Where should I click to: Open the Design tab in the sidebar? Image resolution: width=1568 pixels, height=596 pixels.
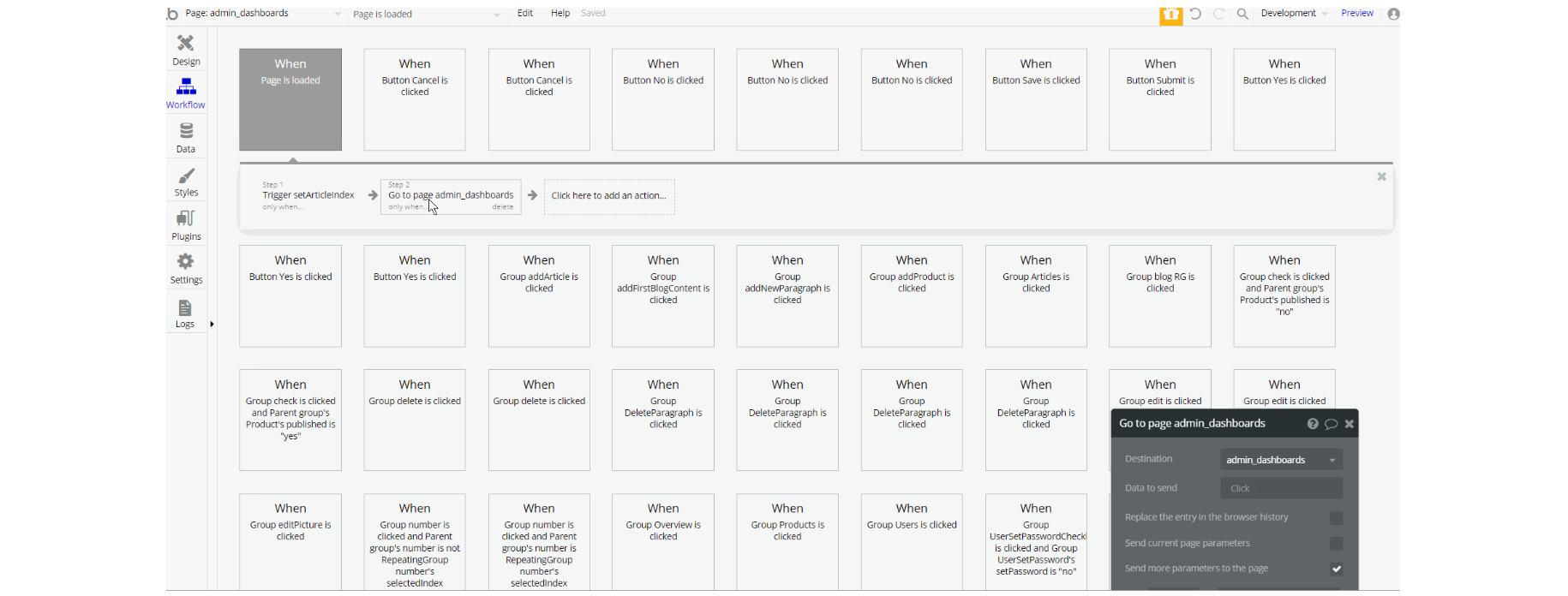[x=186, y=50]
